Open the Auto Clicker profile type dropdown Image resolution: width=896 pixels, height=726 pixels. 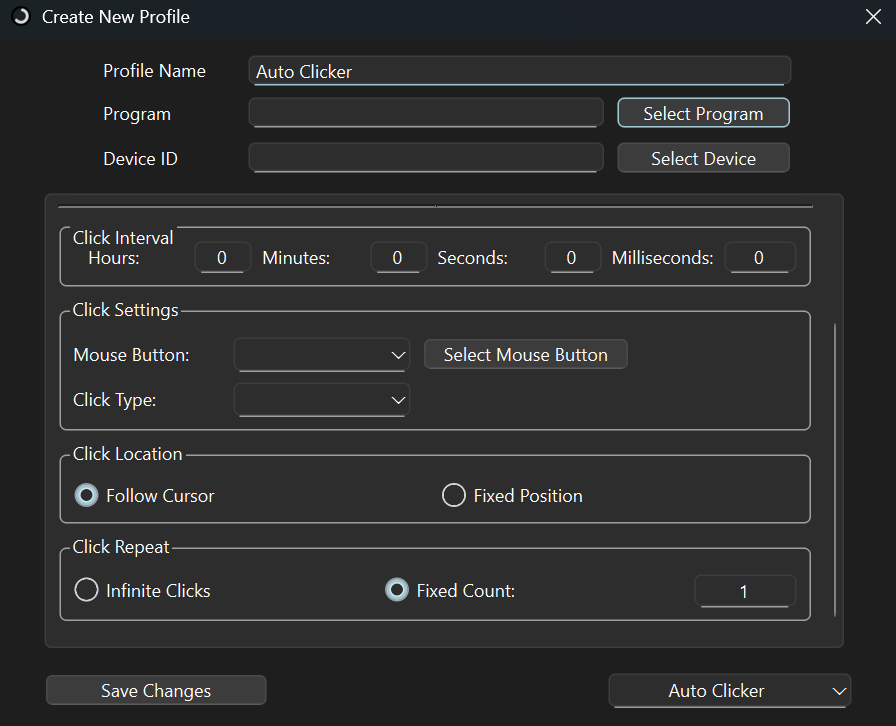tap(730, 691)
